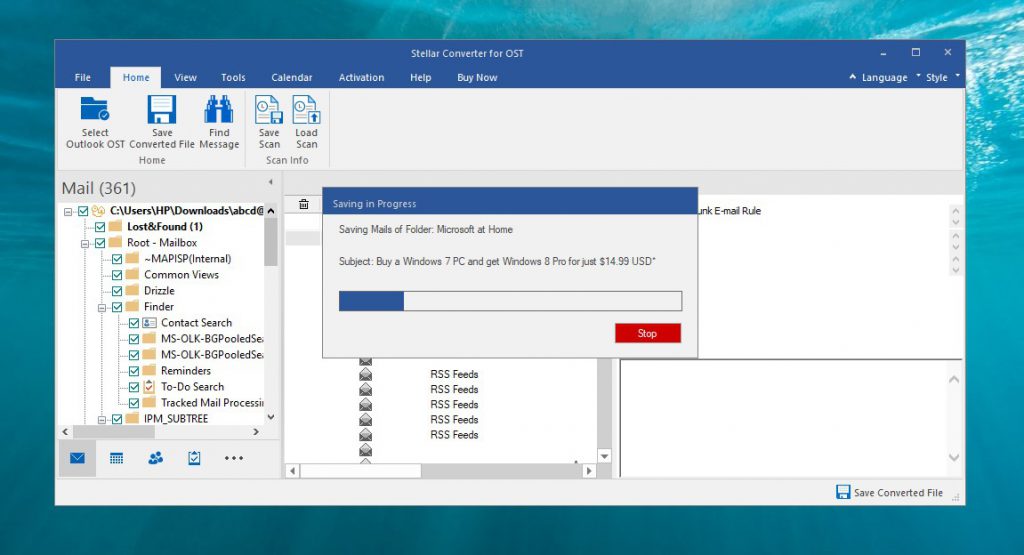
Task: Click Save Converted File status link
Action: (898, 493)
